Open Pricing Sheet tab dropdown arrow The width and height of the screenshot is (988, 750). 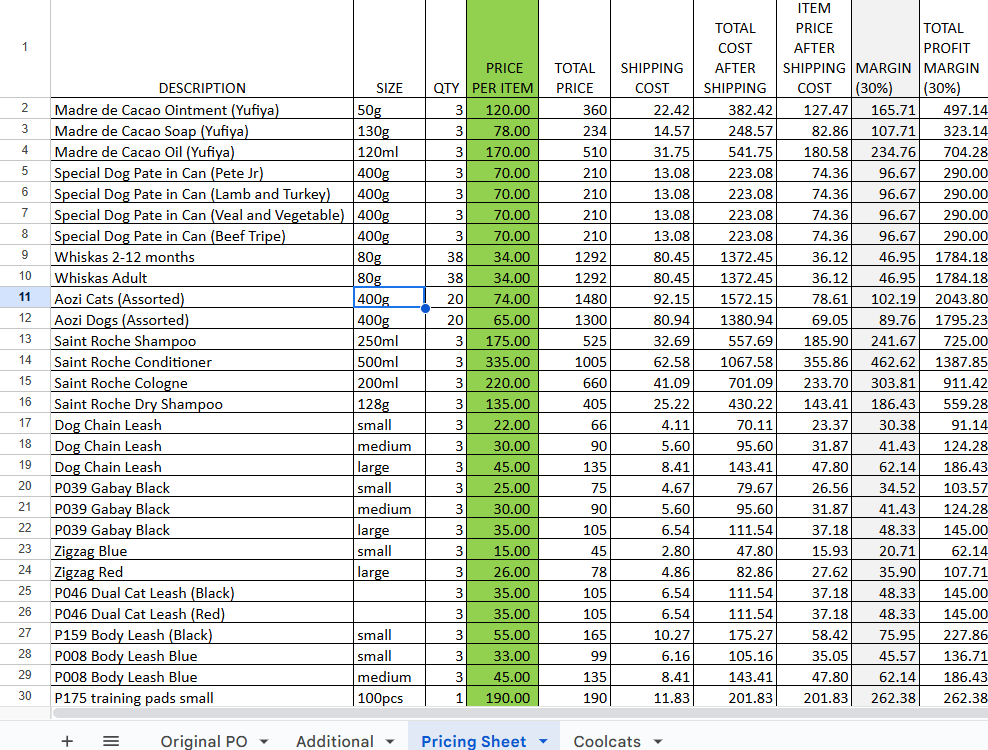coord(543,742)
